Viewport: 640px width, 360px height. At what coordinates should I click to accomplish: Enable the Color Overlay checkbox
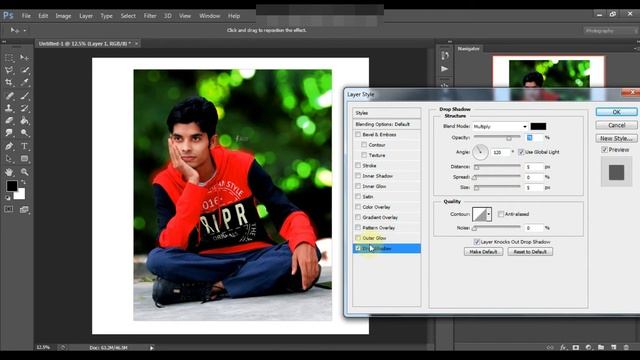(x=358, y=207)
